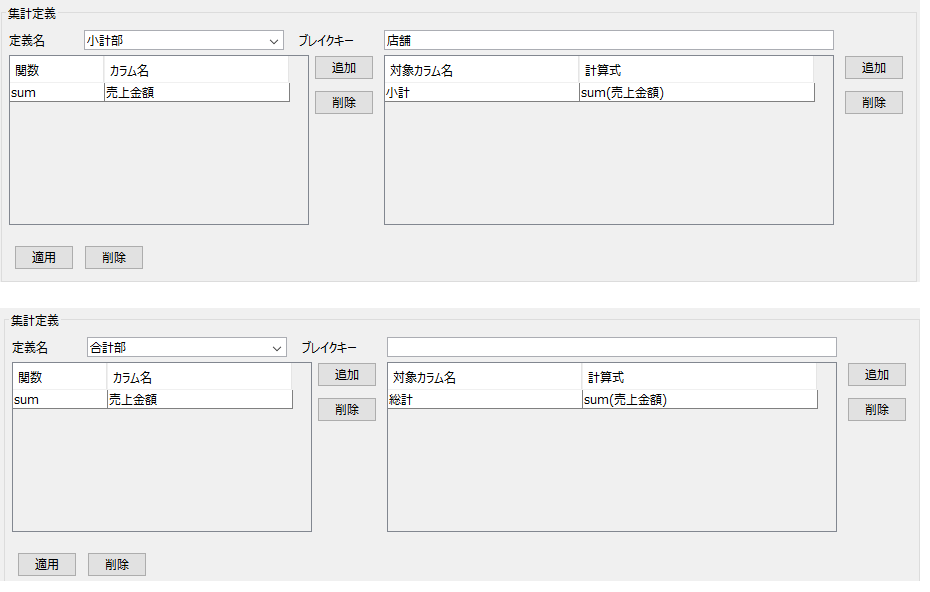
Task: Click sum(売上金額) formula cell in the 小計 row
Action: (x=695, y=93)
